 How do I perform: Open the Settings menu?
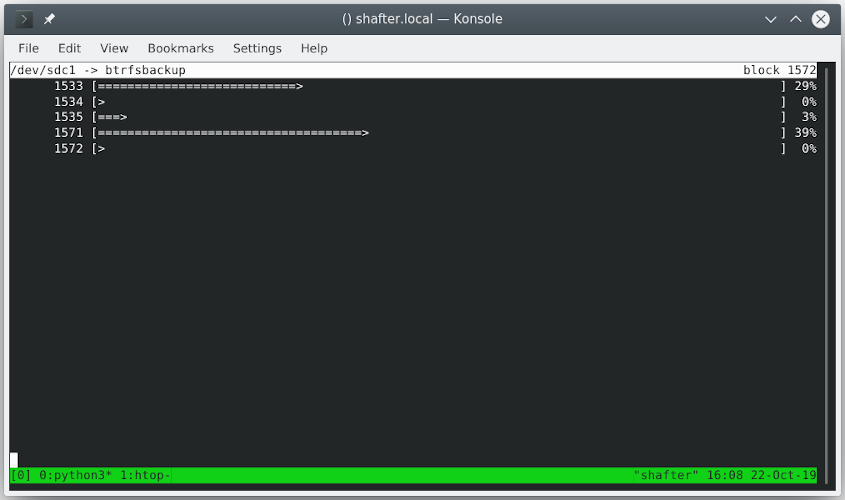[257, 48]
